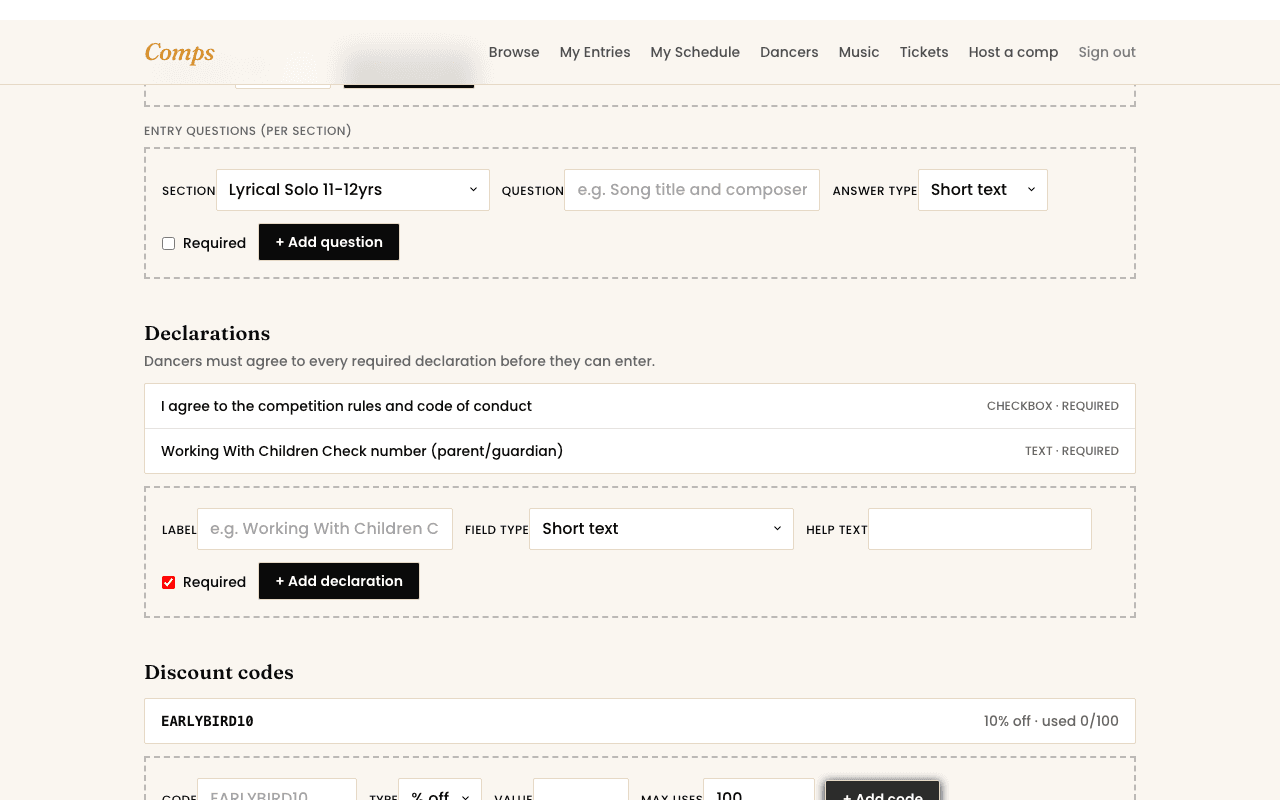Click Sign out
1280x800 pixels.
[1107, 52]
